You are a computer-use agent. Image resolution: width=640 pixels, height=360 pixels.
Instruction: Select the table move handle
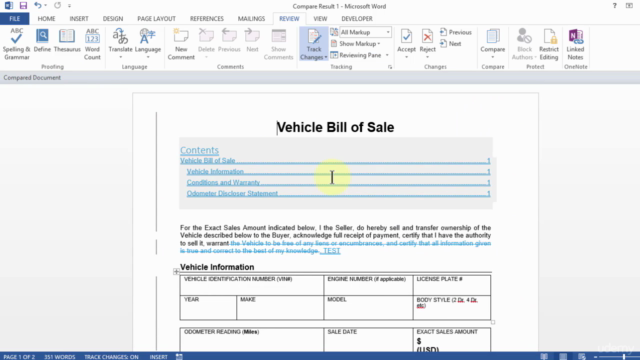point(176,271)
